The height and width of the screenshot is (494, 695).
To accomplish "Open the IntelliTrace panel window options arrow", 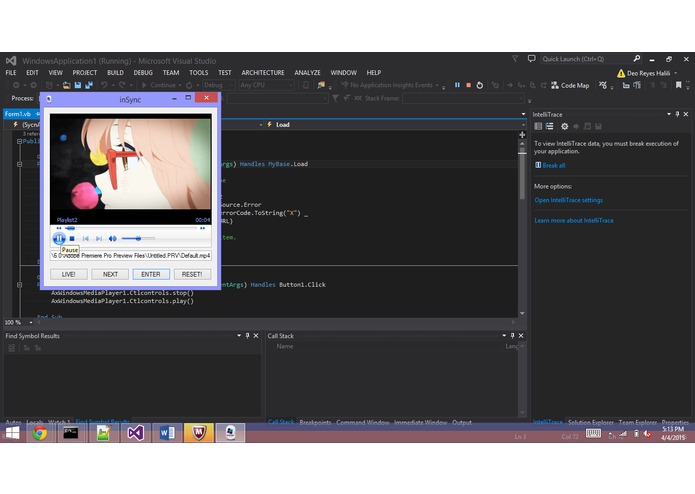I will pos(668,114).
